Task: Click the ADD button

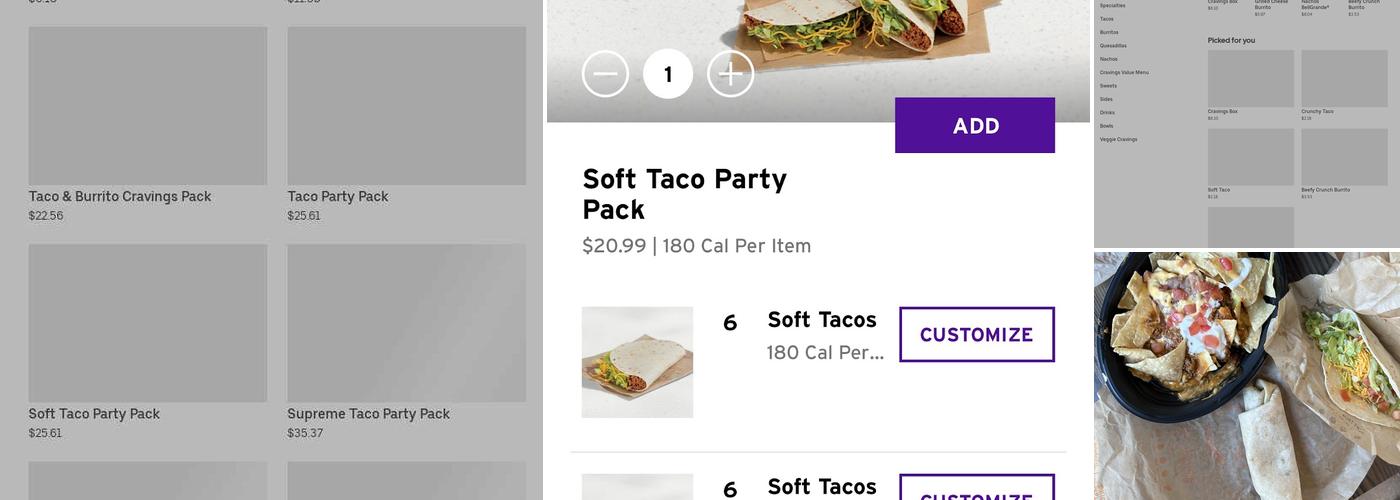Action: tap(975, 126)
